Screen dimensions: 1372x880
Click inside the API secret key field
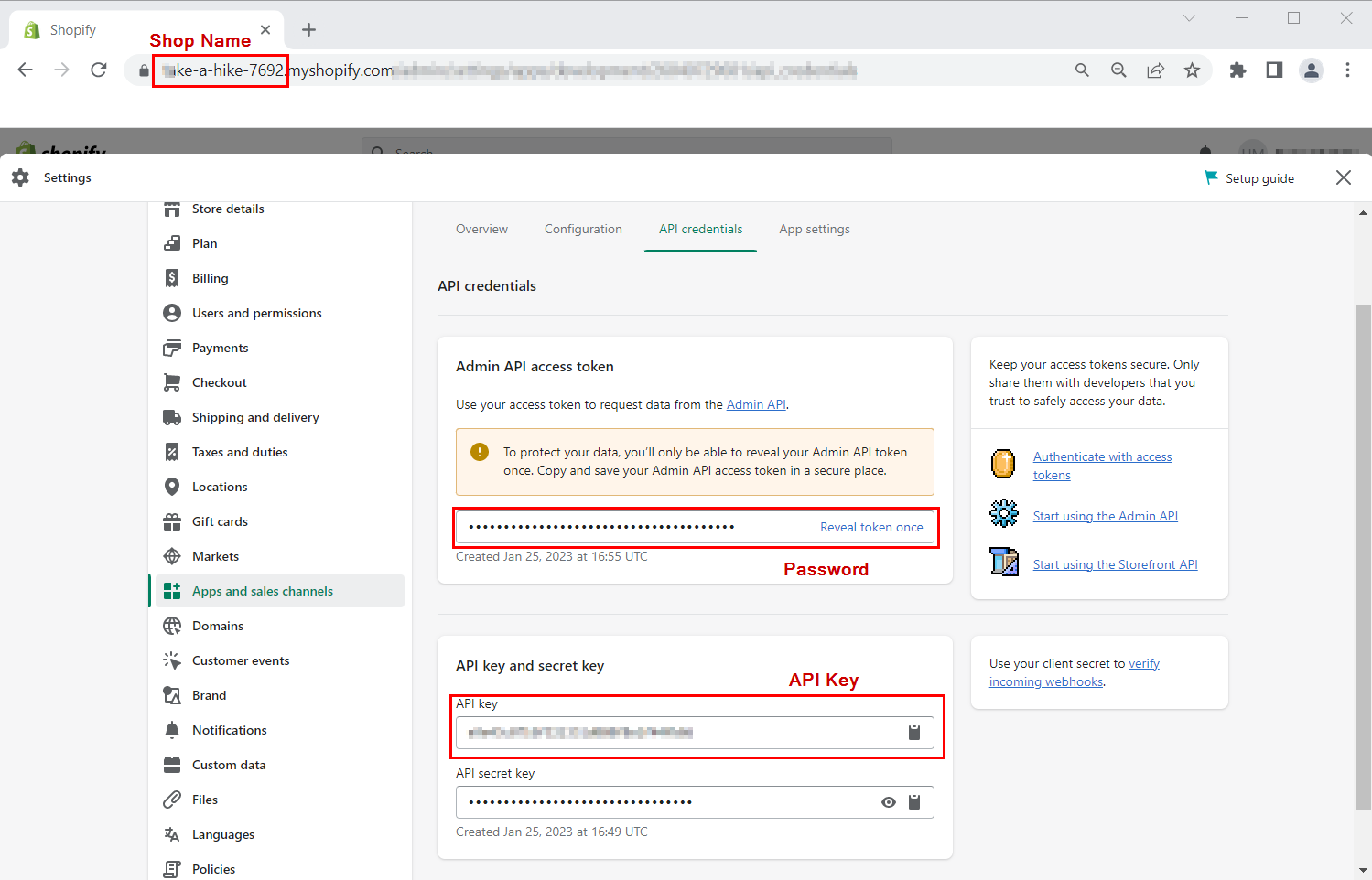(x=695, y=802)
